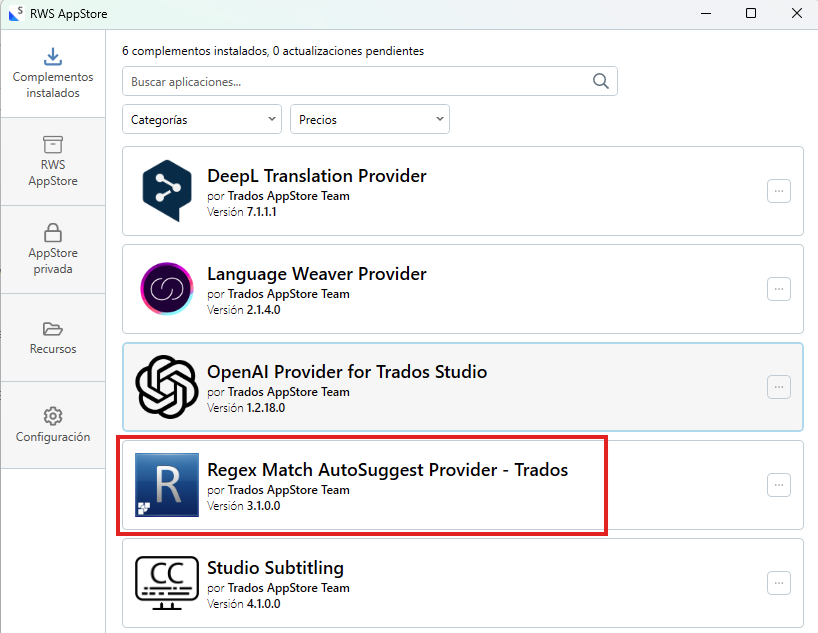Open options menu for Studio Subtitling
818x633 pixels.
pyautogui.click(x=778, y=583)
